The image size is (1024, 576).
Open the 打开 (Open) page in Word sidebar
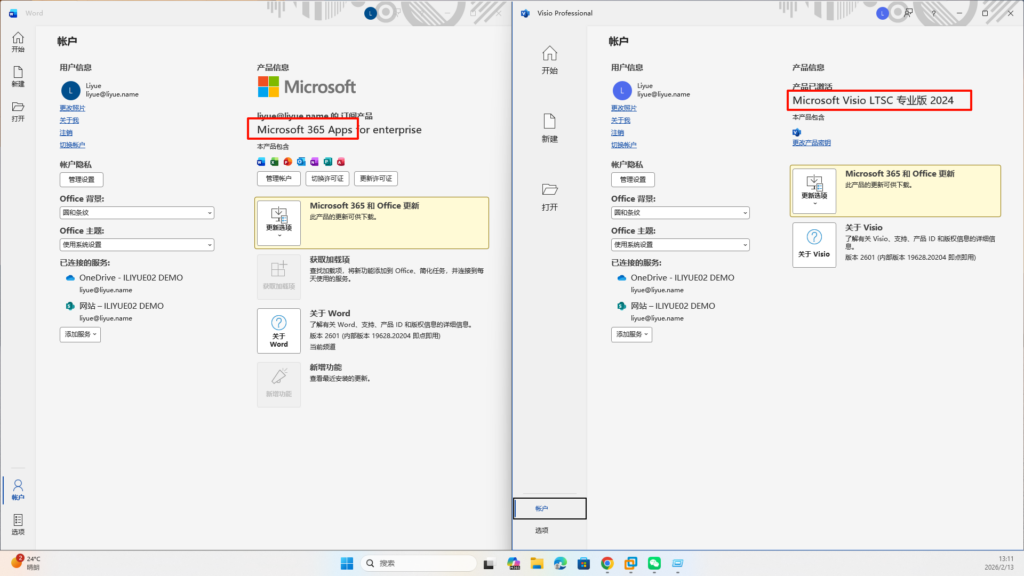[18, 111]
